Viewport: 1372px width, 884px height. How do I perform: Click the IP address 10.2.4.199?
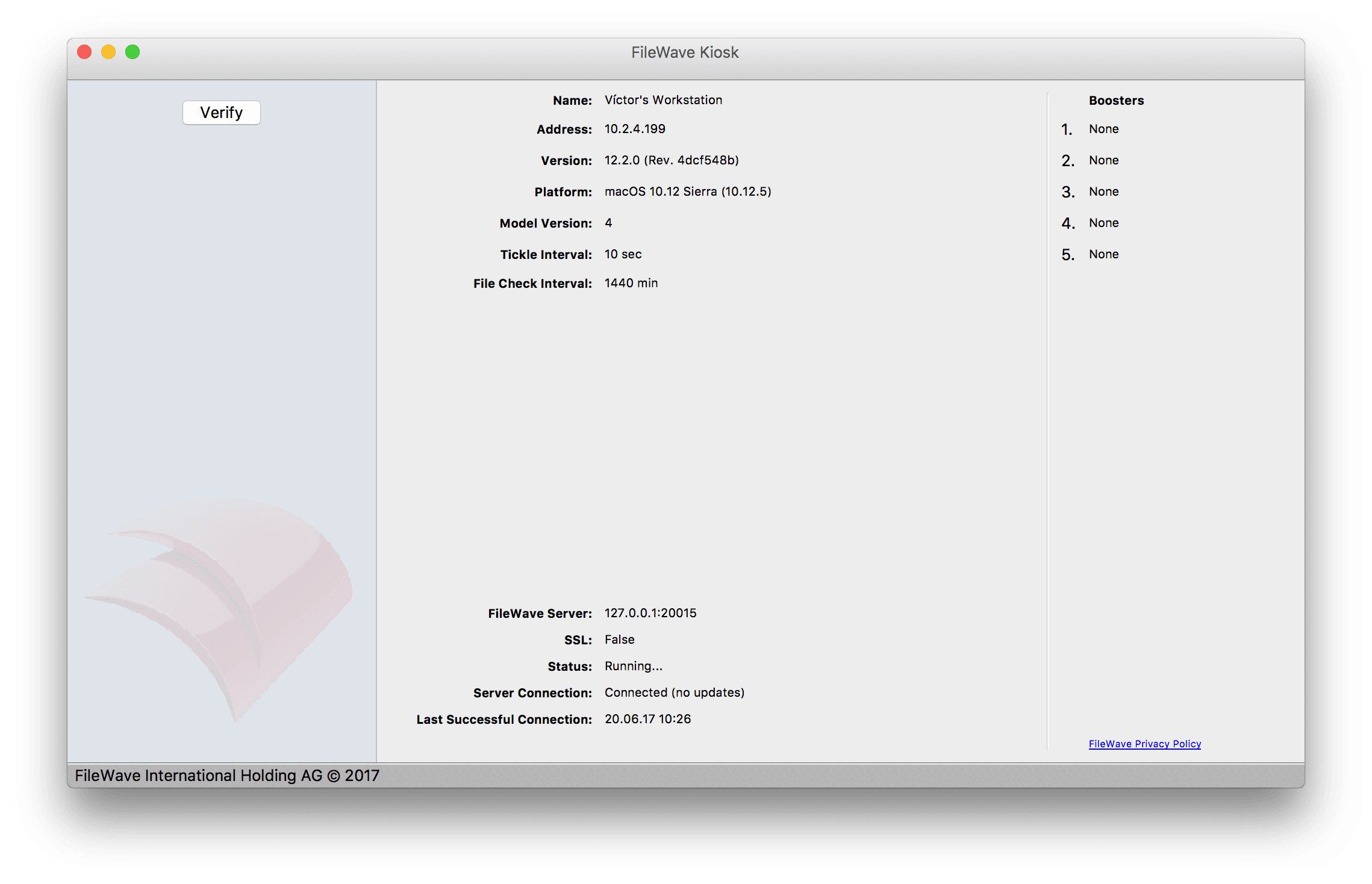[x=635, y=129]
